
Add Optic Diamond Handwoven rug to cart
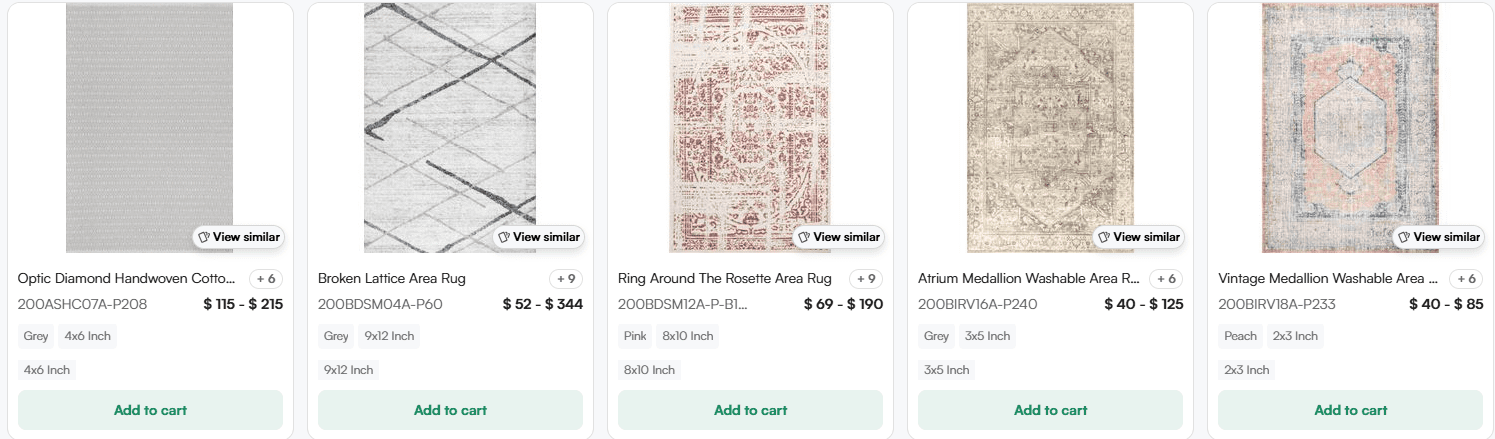tap(150, 410)
